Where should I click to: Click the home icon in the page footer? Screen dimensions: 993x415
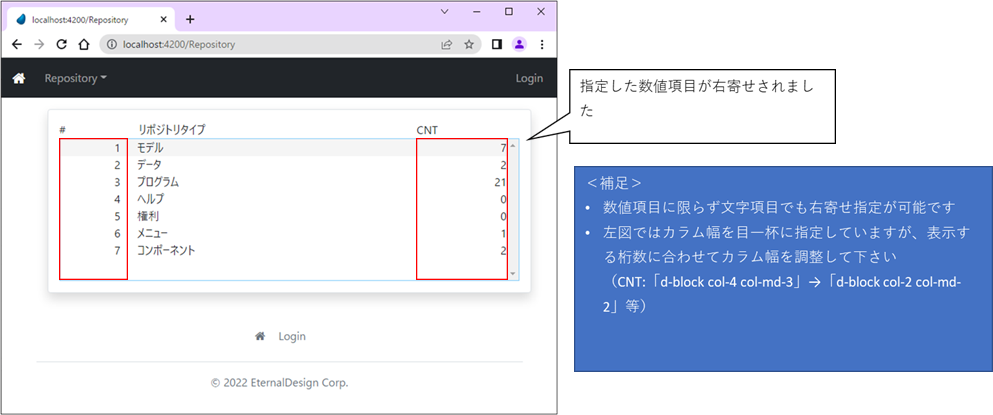point(260,337)
